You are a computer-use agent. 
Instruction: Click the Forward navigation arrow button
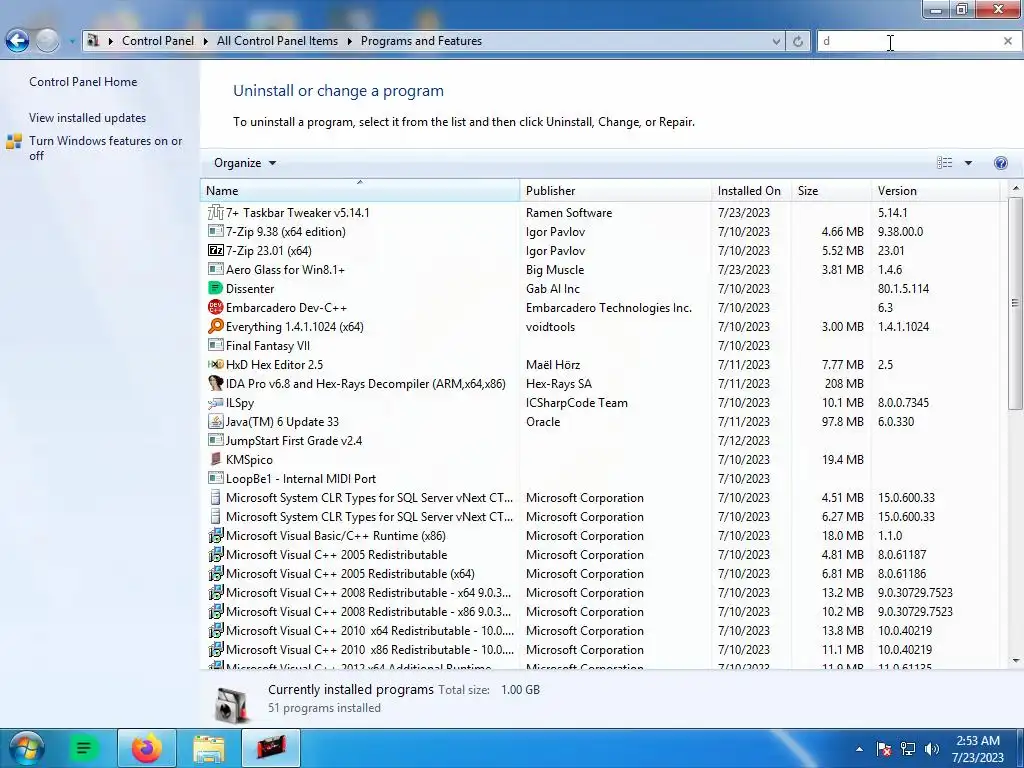[47, 40]
